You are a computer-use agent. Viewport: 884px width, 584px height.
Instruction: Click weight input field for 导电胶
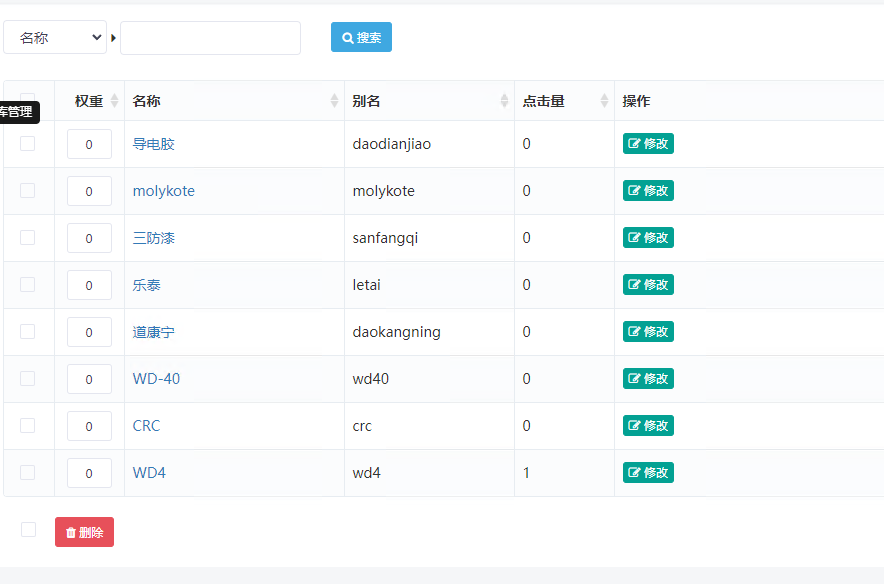pos(89,144)
